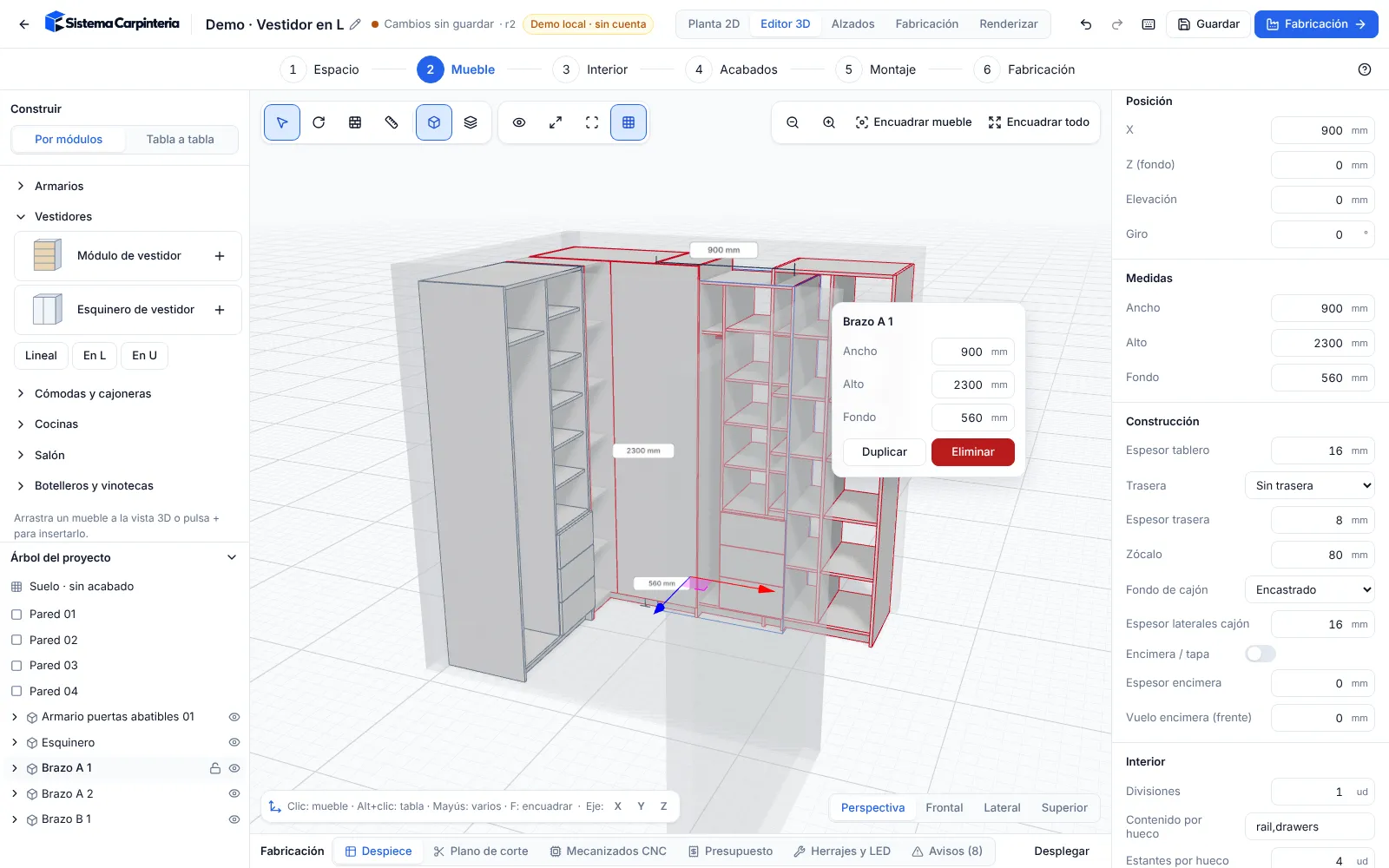1389x868 pixels.
Task: Click the expand arrows toolbar icon
Action: (556, 122)
